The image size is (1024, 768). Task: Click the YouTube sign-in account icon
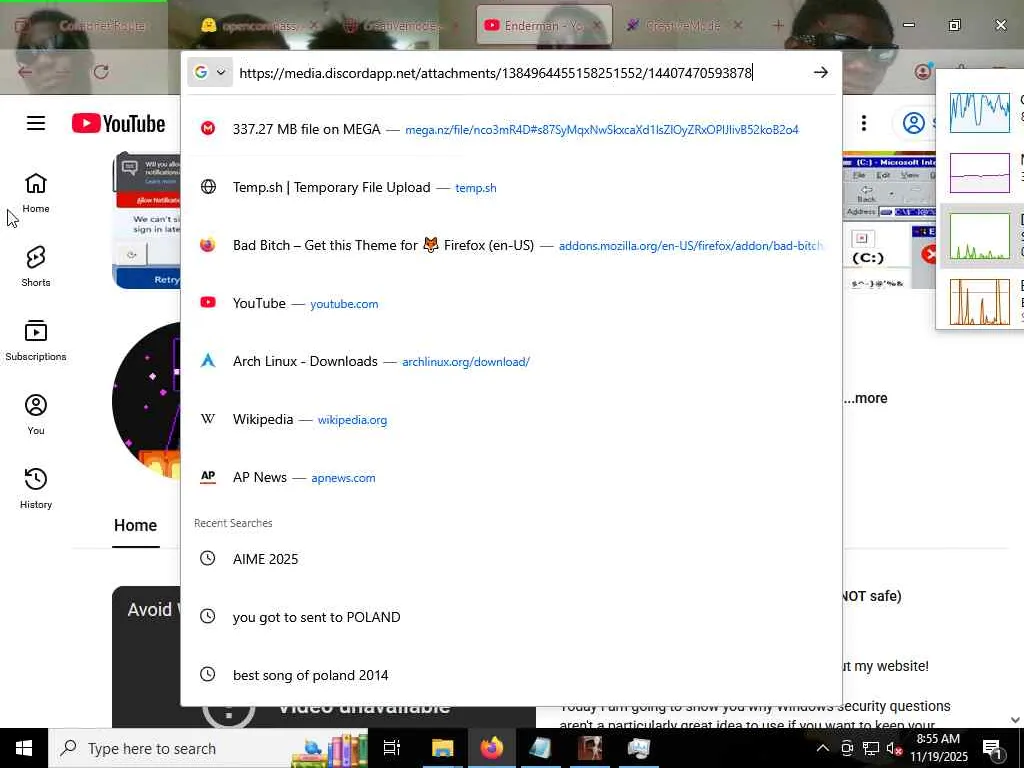click(x=914, y=123)
